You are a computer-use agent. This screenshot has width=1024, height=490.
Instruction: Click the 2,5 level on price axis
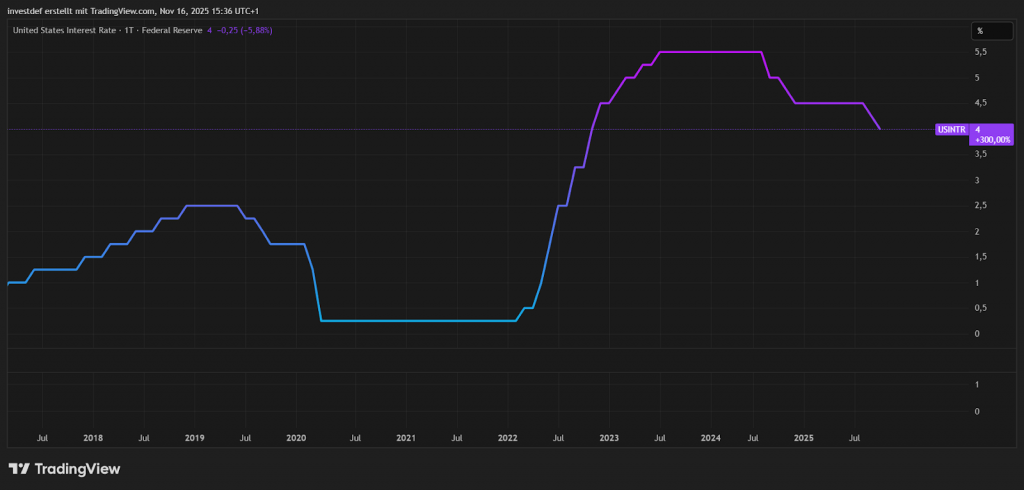tap(980, 206)
